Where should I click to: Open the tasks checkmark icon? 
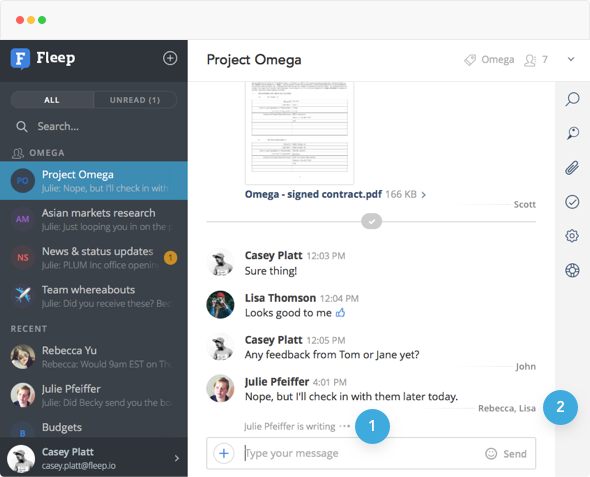pyautogui.click(x=572, y=202)
